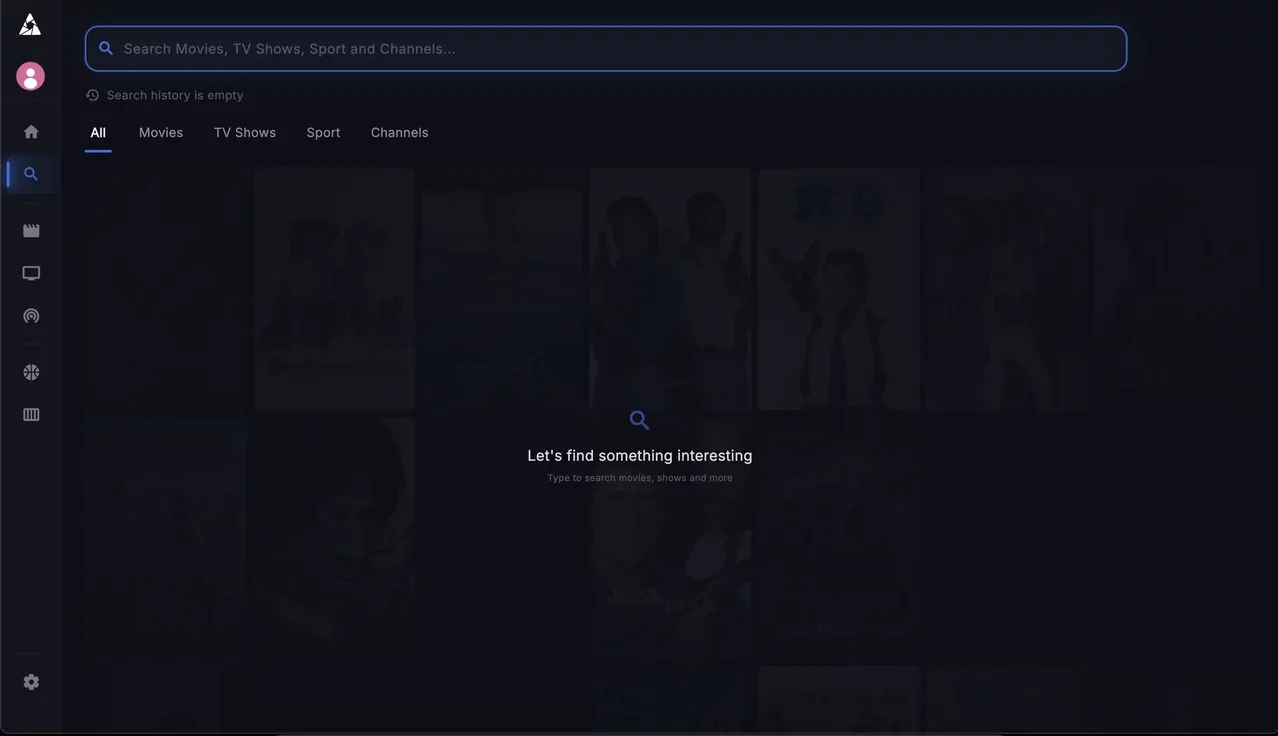Switch to the TV Shows tab
The height and width of the screenshot is (736, 1278).
pos(245,133)
